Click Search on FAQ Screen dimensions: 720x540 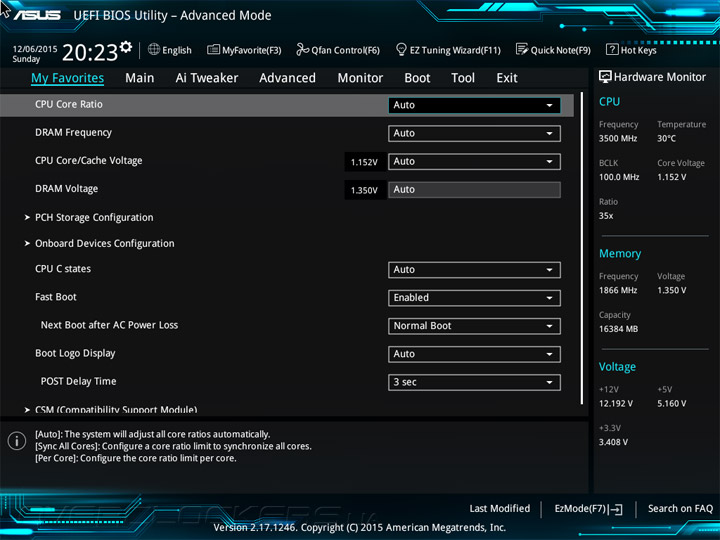[681, 509]
